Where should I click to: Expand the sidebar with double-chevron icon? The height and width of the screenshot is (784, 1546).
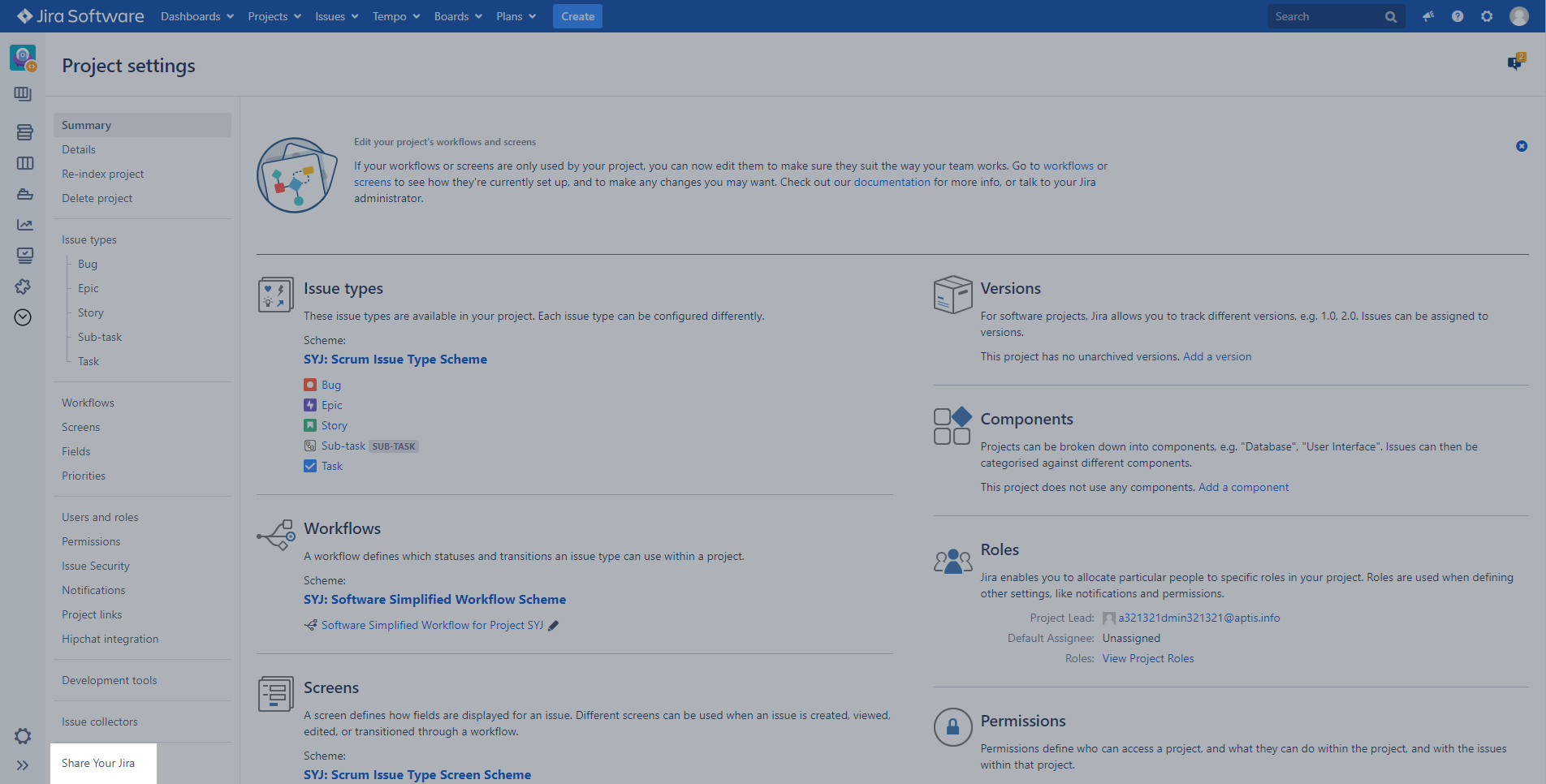point(23,765)
